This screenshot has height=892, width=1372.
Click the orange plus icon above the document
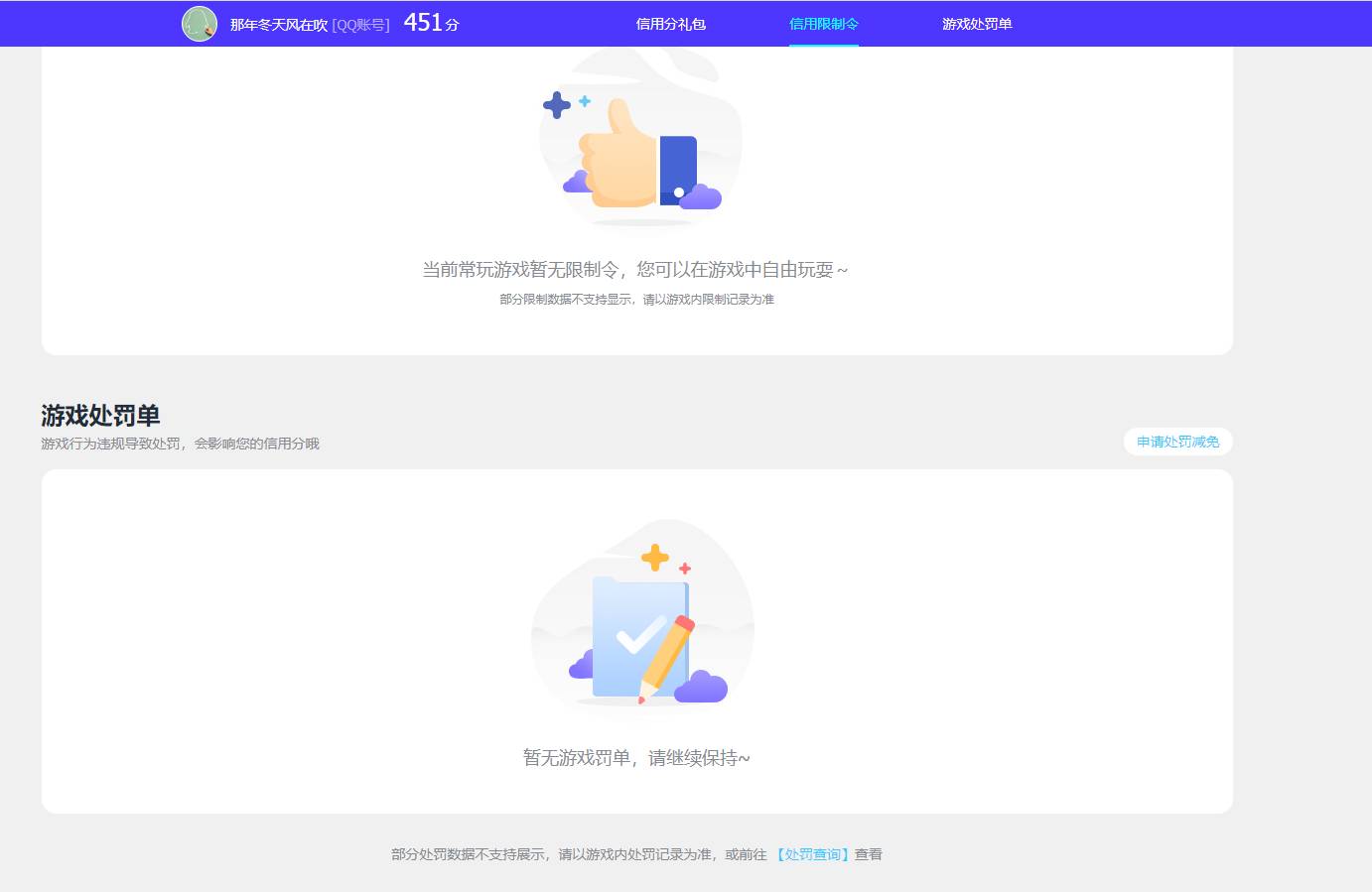tap(655, 559)
